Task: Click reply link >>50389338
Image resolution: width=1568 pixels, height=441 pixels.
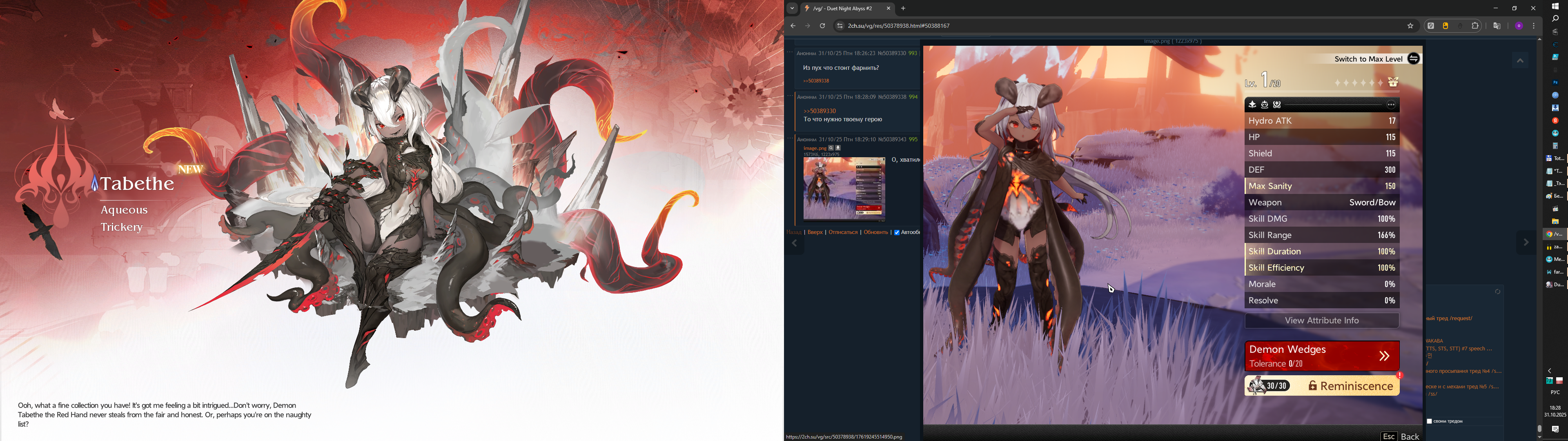Action: point(816,81)
